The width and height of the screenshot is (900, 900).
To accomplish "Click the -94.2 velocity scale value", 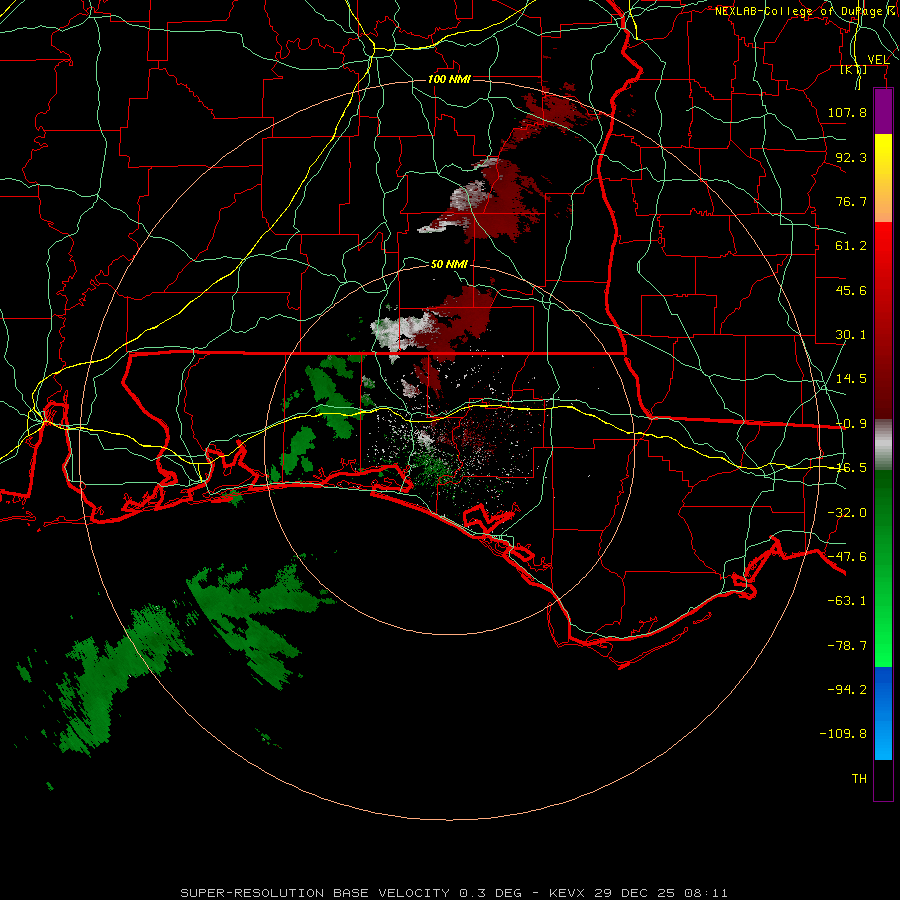I will [847, 689].
